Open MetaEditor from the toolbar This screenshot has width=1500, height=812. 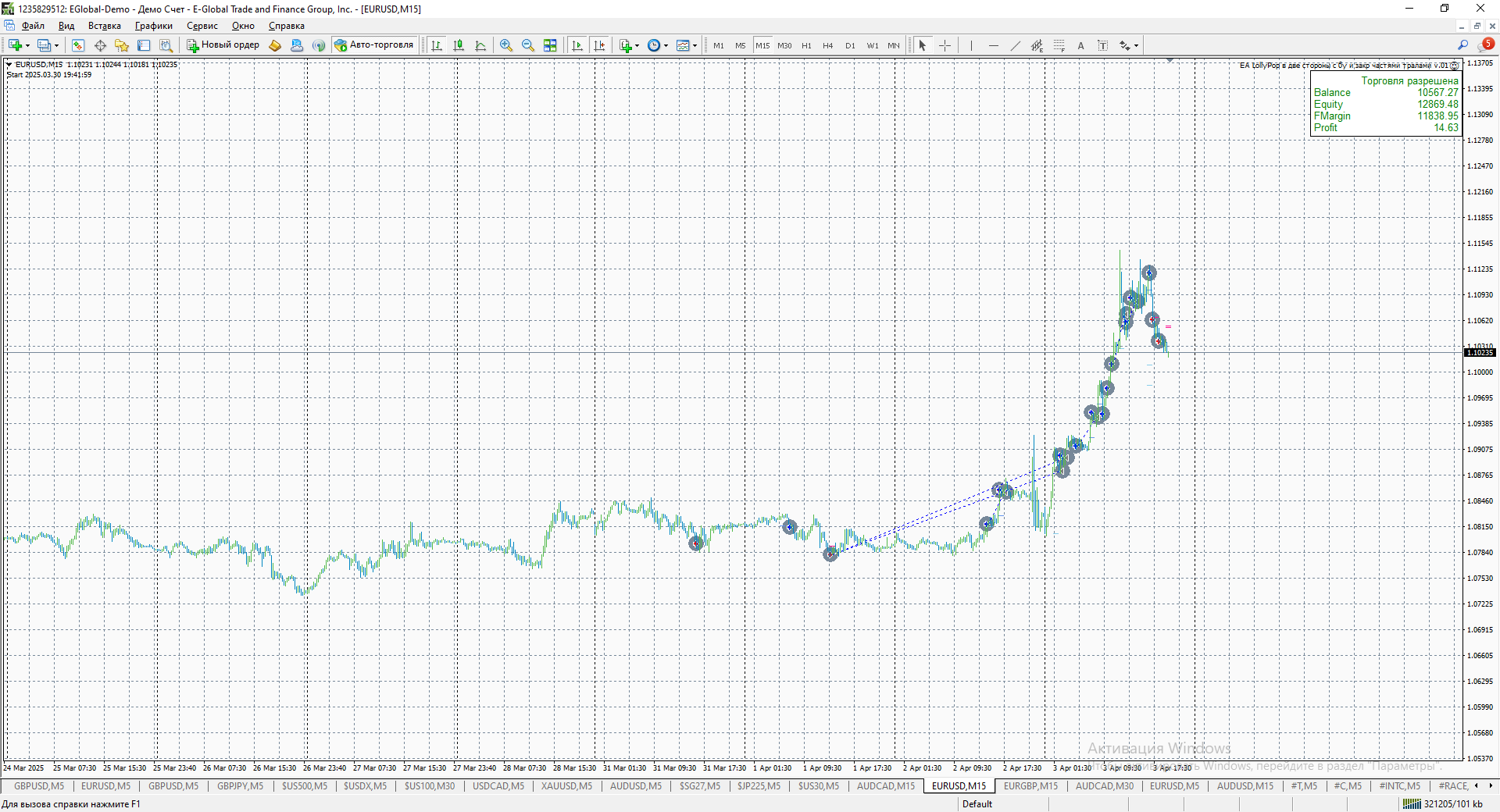pyautogui.click(x=275, y=45)
